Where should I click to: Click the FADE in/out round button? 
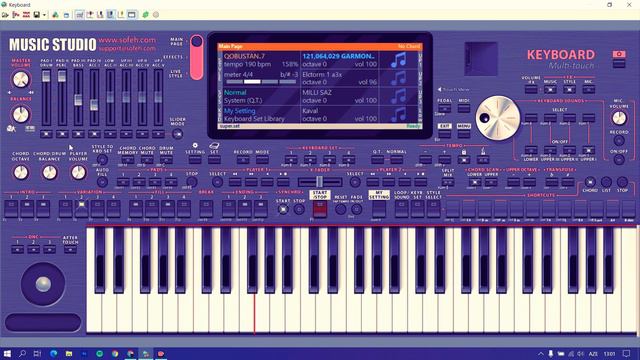356,209
